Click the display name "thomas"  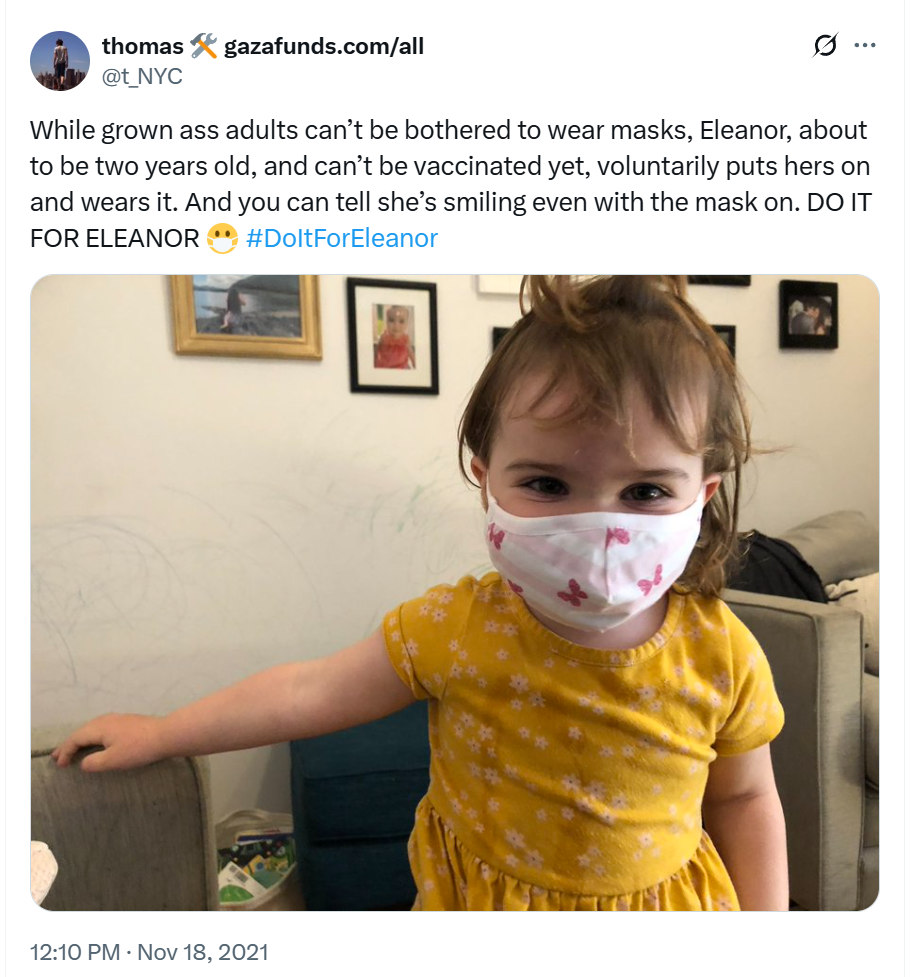(x=142, y=46)
